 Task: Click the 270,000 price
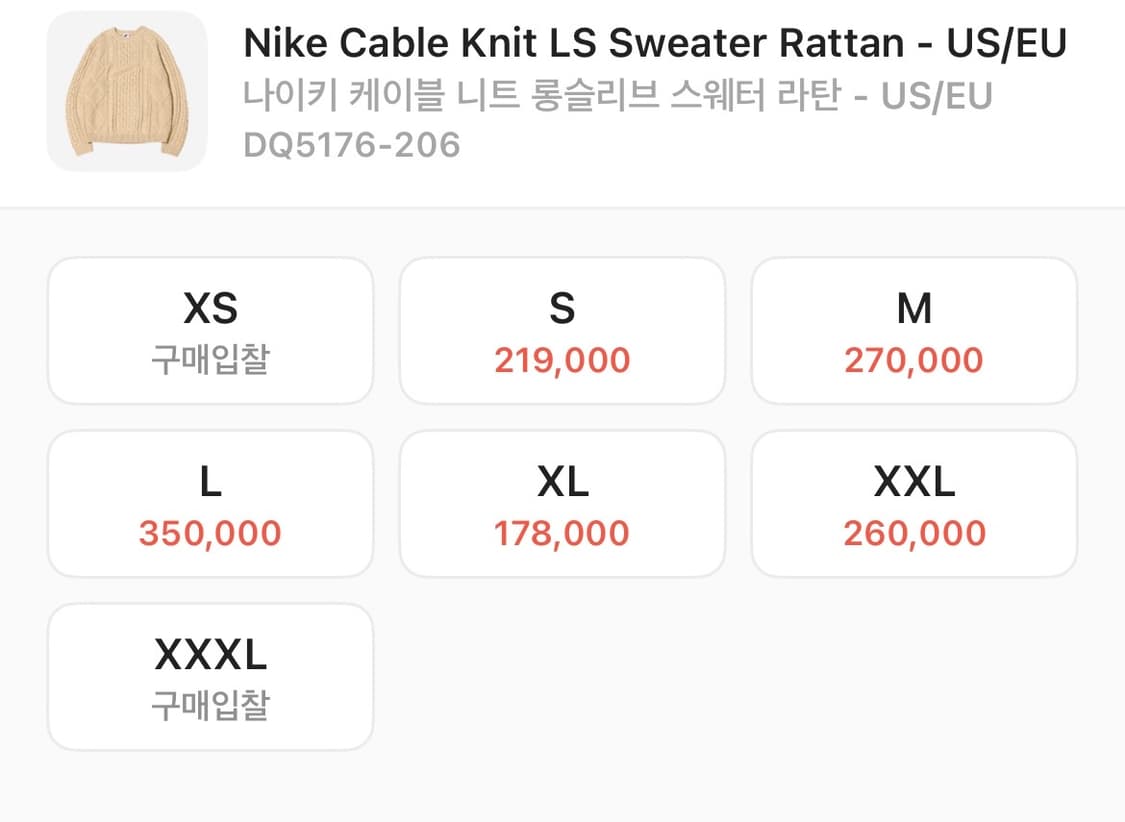(x=914, y=360)
